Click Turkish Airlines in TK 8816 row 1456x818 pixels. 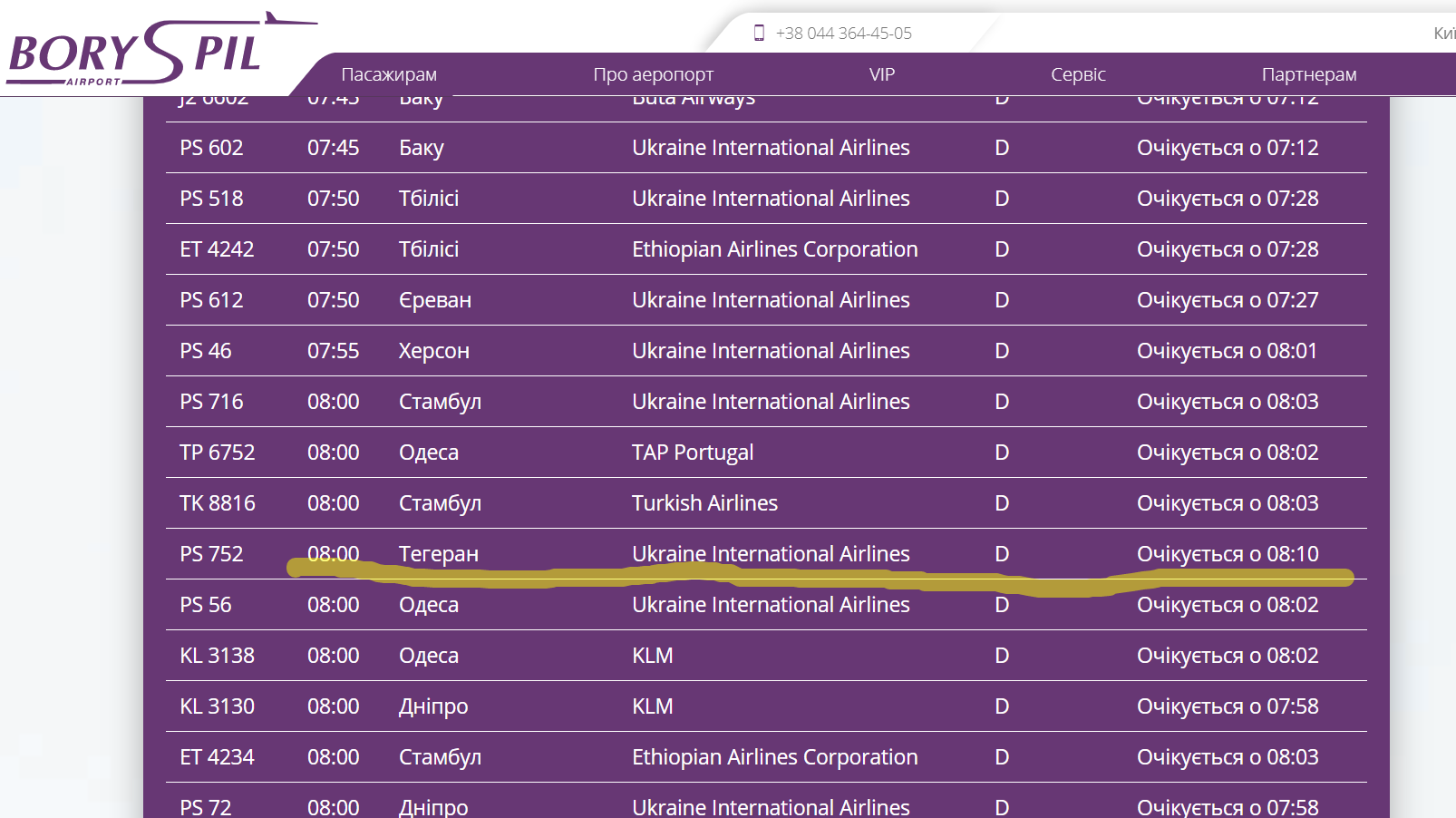(704, 503)
